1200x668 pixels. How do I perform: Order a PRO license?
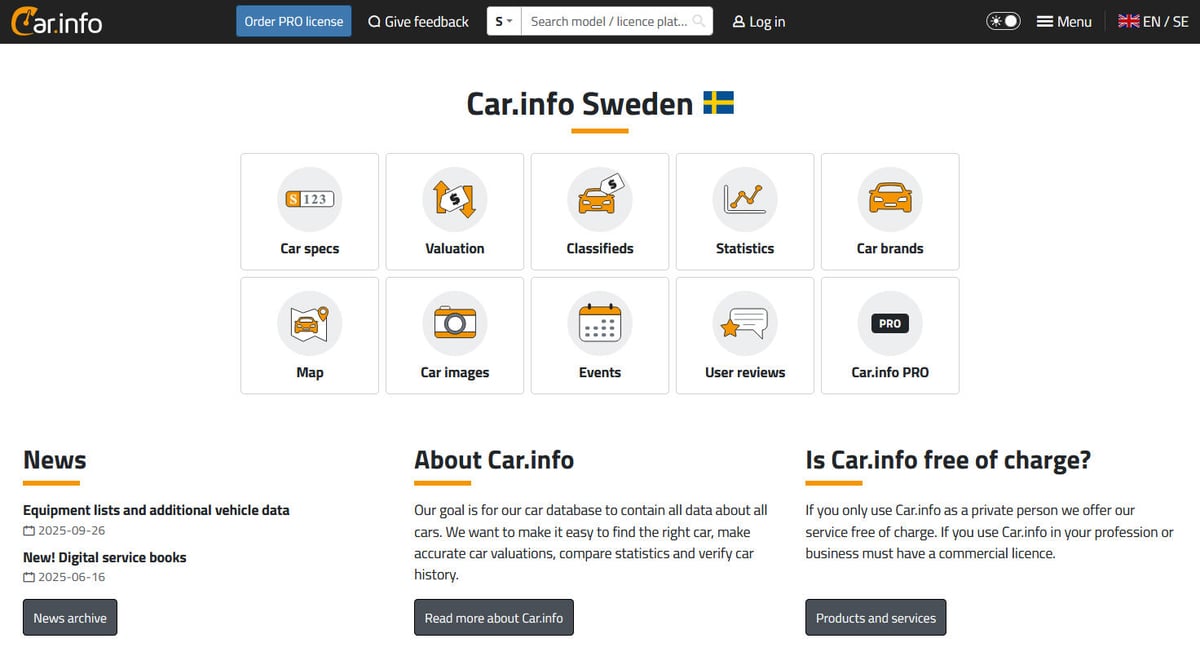(293, 20)
